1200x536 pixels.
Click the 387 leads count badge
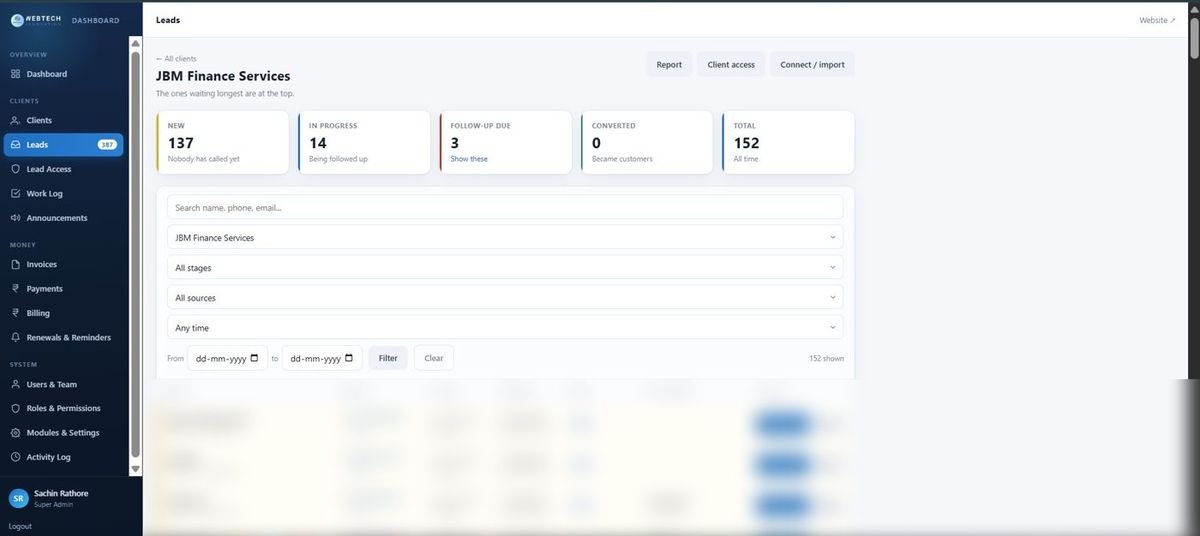coord(107,145)
